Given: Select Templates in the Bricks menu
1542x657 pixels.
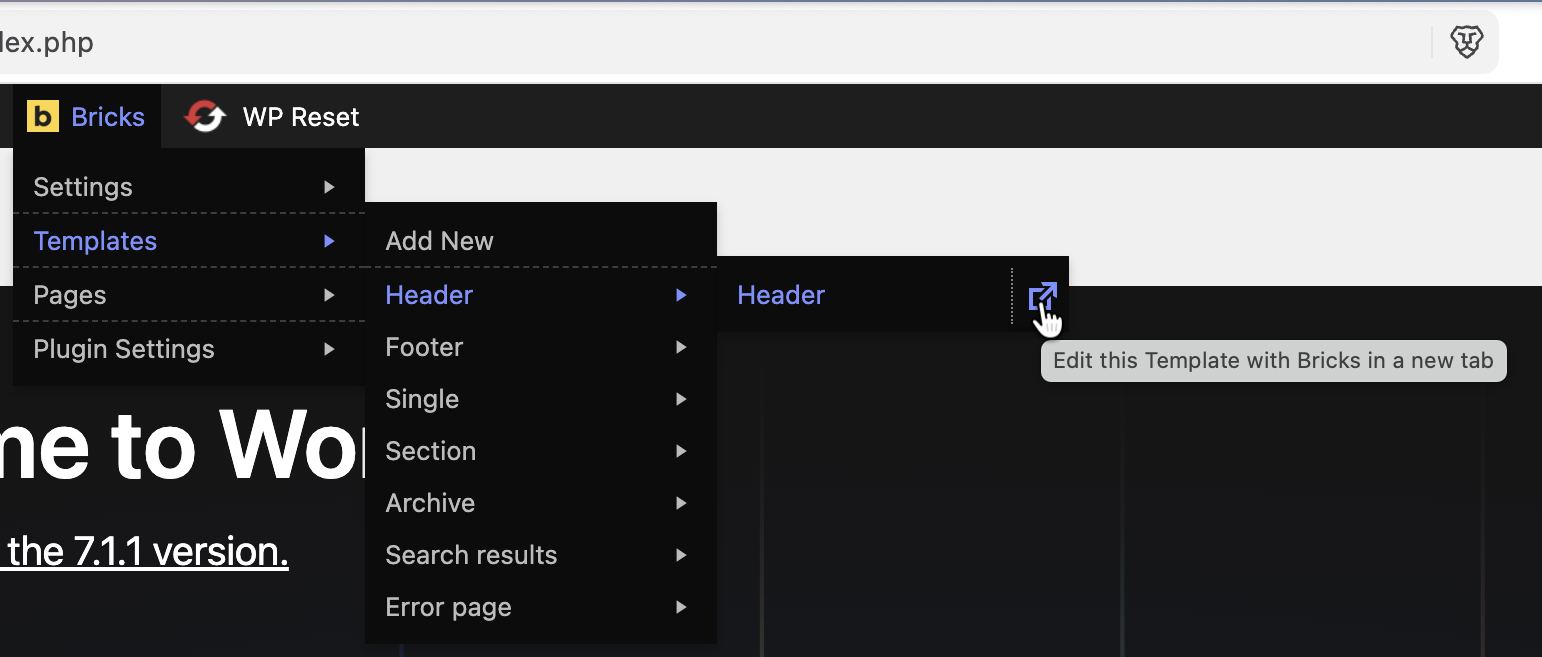Looking at the screenshot, I should tap(189, 241).
